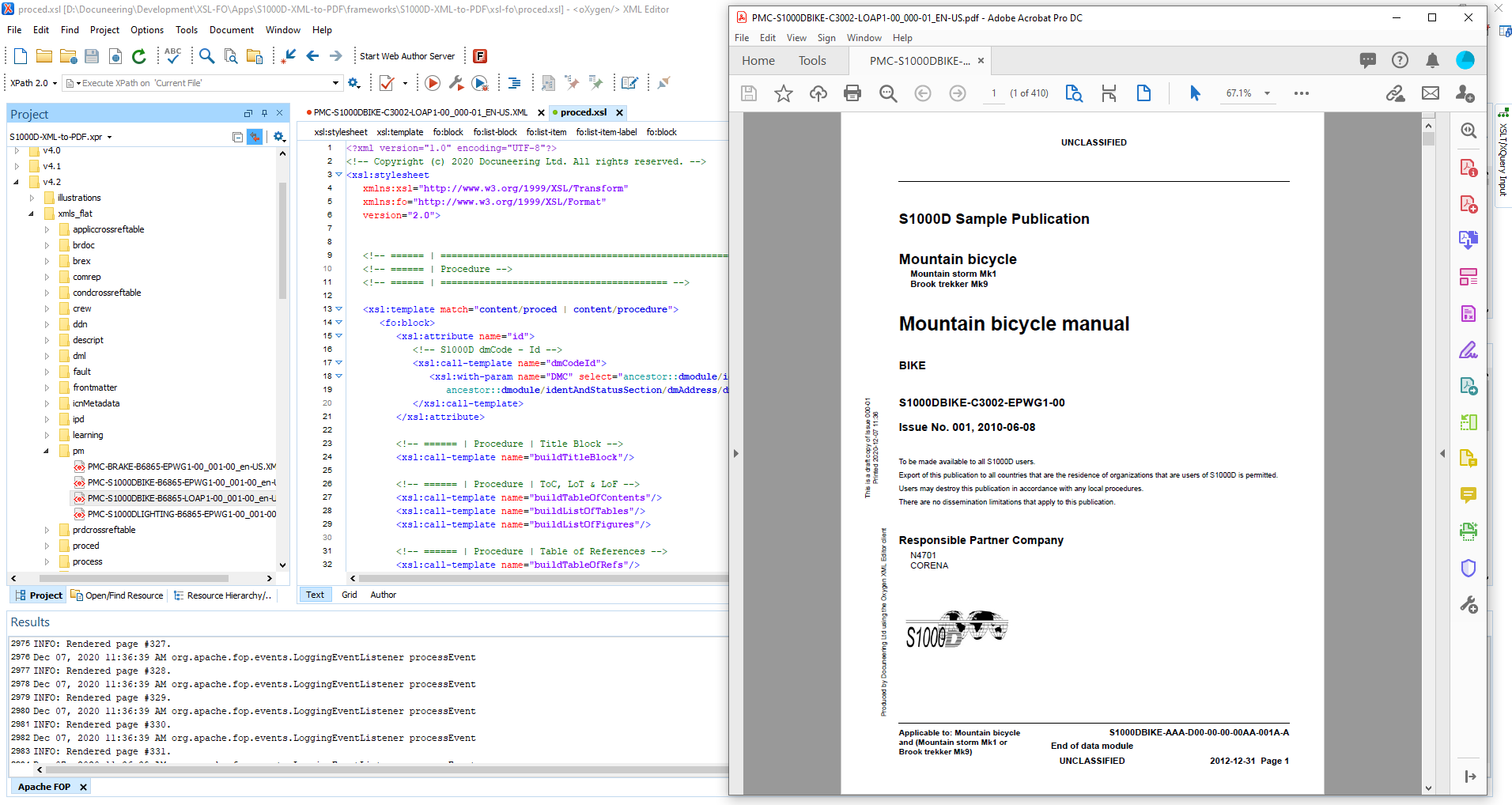Screen dimensions: 1512x805
Task: Switch editor to Grid mode
Action: 349,595
